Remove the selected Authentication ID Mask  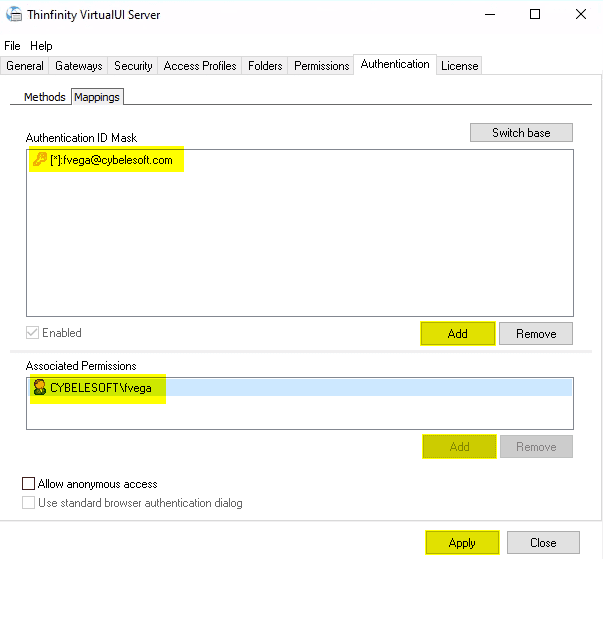pos(536,333)
